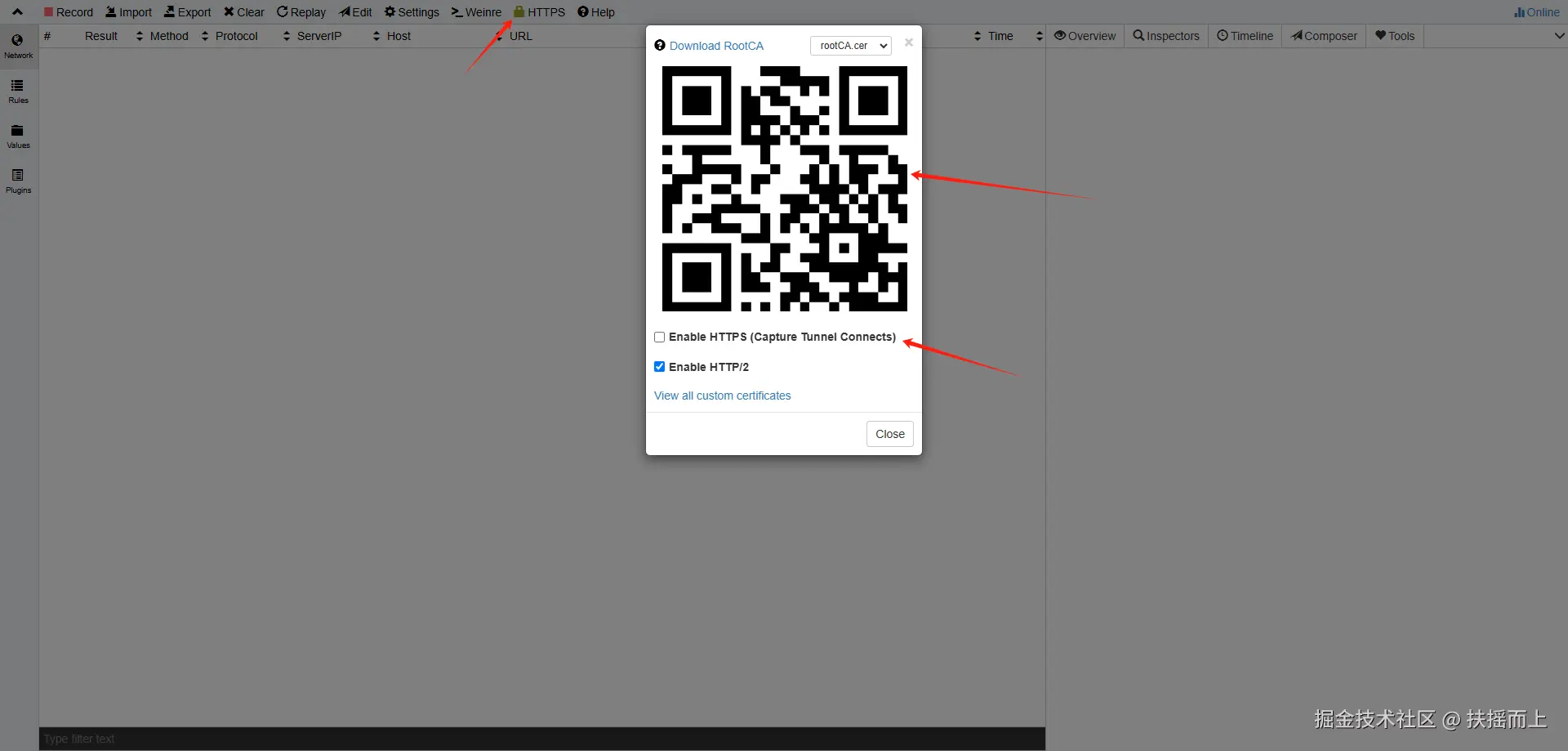
Task: Click the # column header
Action: point(47,36)
